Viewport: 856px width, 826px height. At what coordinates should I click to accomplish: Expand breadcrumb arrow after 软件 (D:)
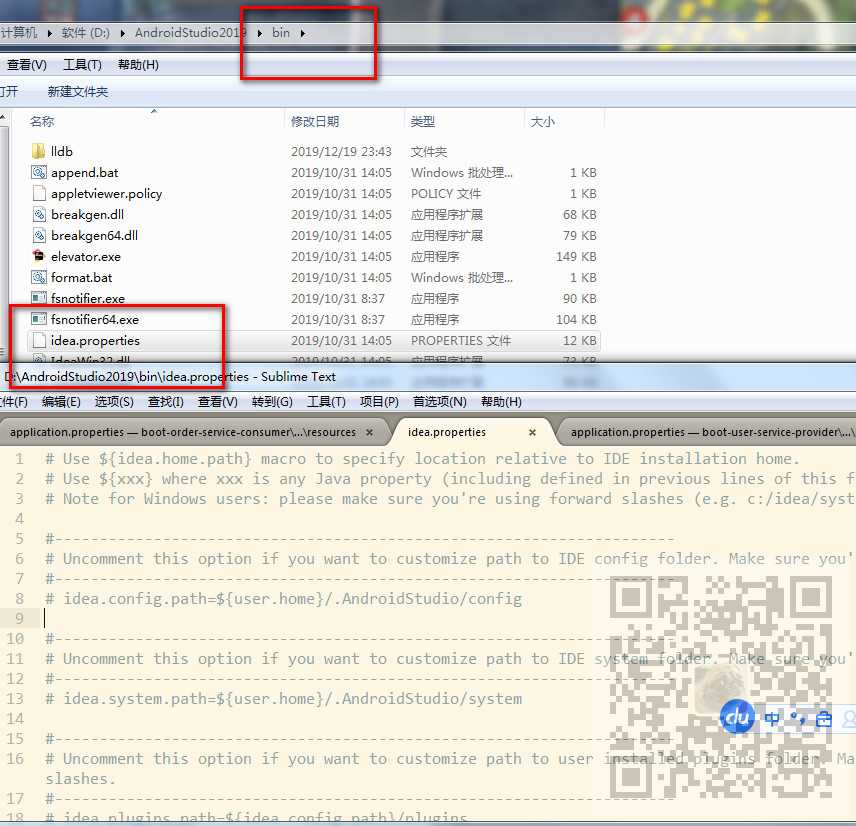pos(122,33)
